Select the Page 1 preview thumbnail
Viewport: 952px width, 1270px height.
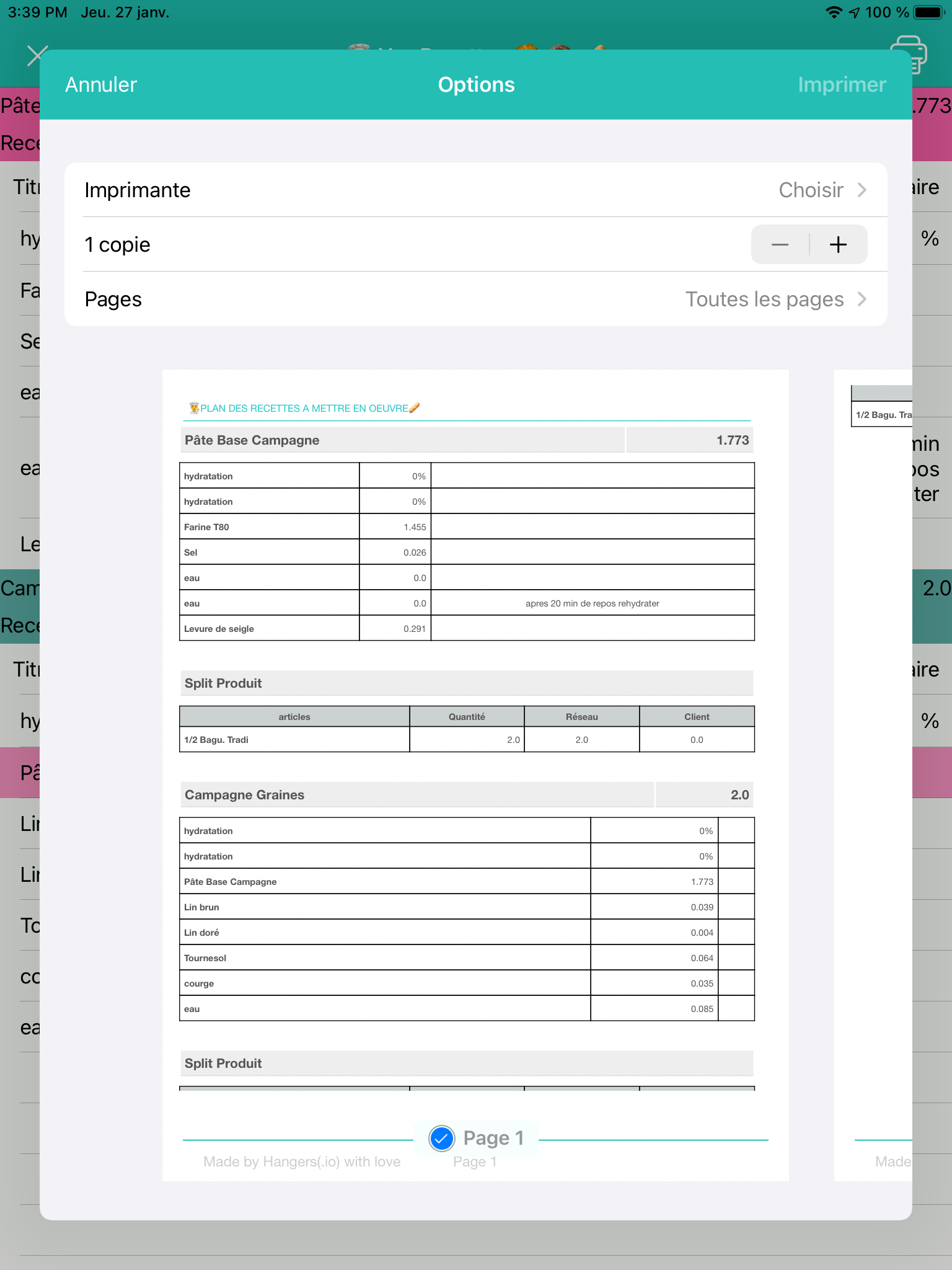tap(475, 775)
